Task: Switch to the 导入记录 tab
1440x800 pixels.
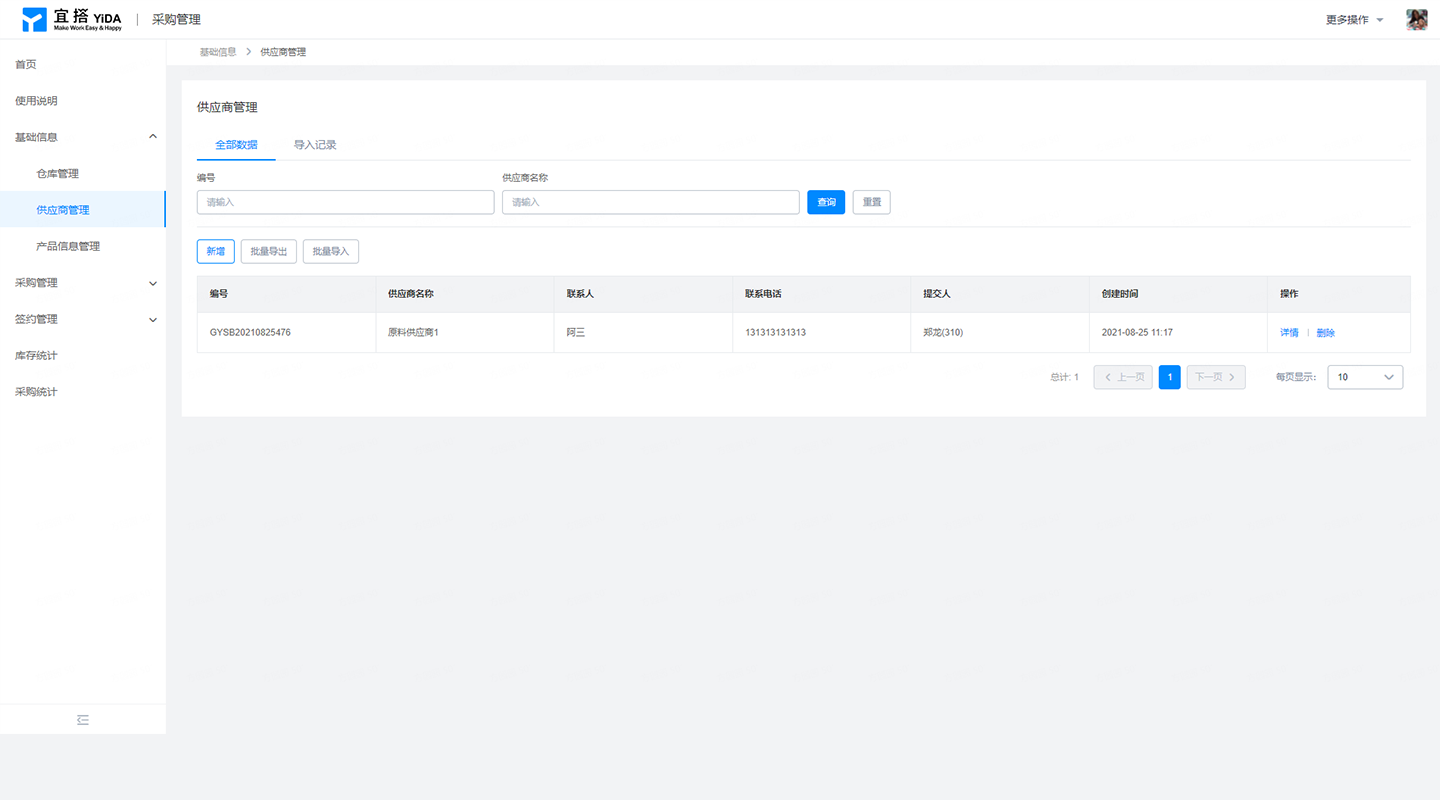Action: tap(315, 145)
